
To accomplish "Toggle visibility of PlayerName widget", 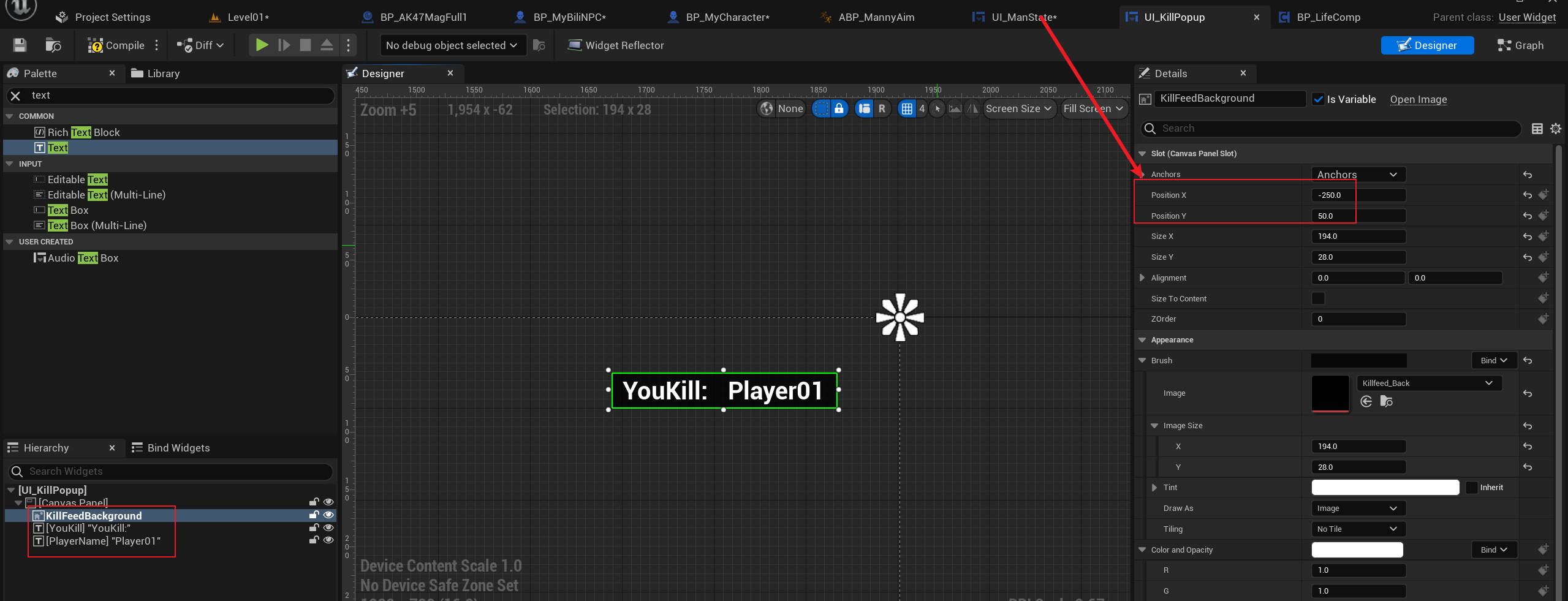I will point(328,540).
